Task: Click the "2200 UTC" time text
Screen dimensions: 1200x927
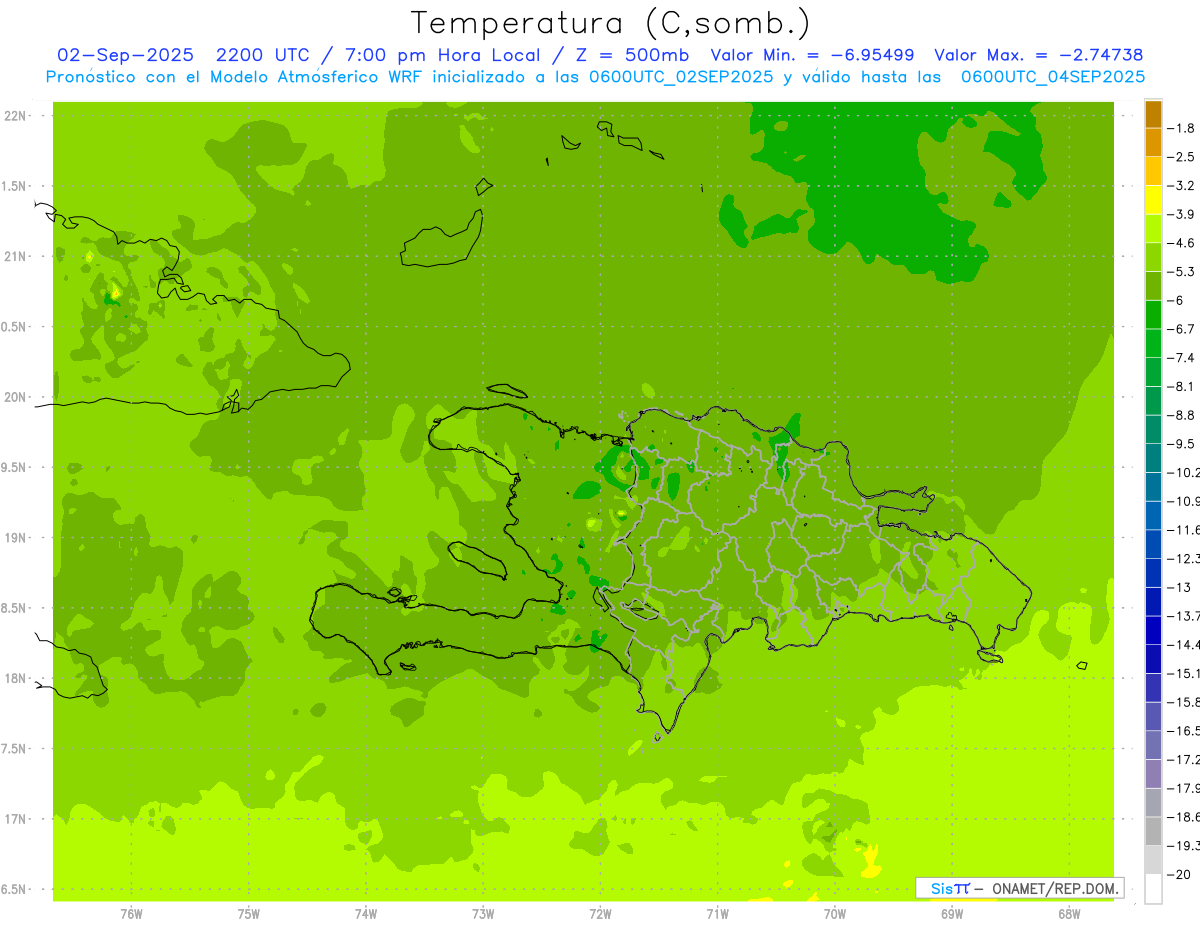Action: [x=262, y=55]
